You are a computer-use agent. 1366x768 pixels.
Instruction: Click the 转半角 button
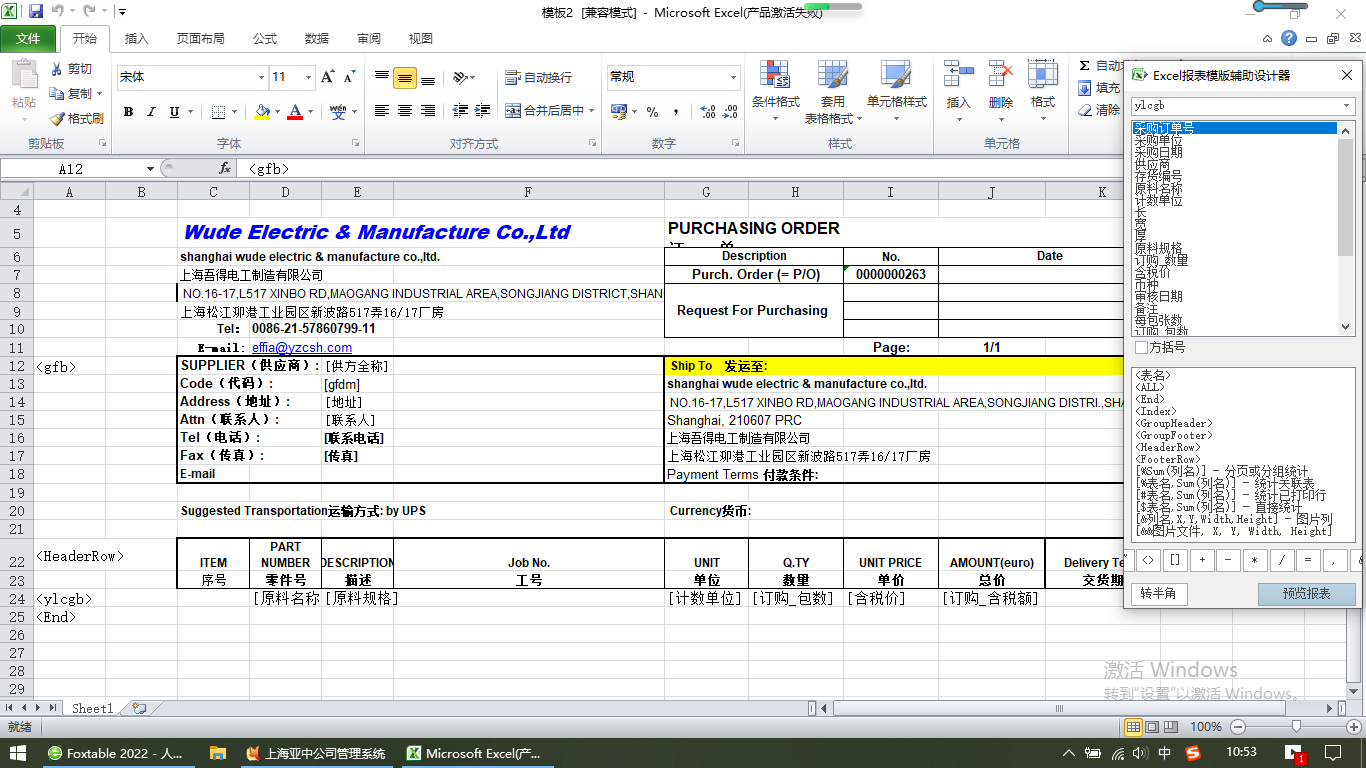click(1158, 594)
